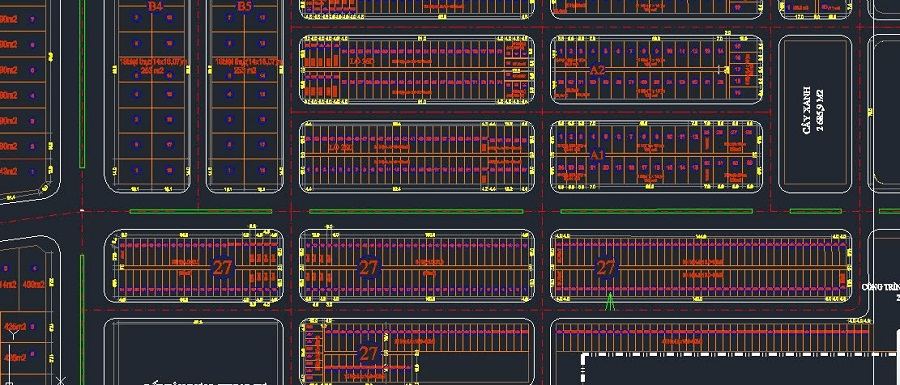Select the B4 block label
This screenshot has width=900, height=385.
click(x=155, y=6)
